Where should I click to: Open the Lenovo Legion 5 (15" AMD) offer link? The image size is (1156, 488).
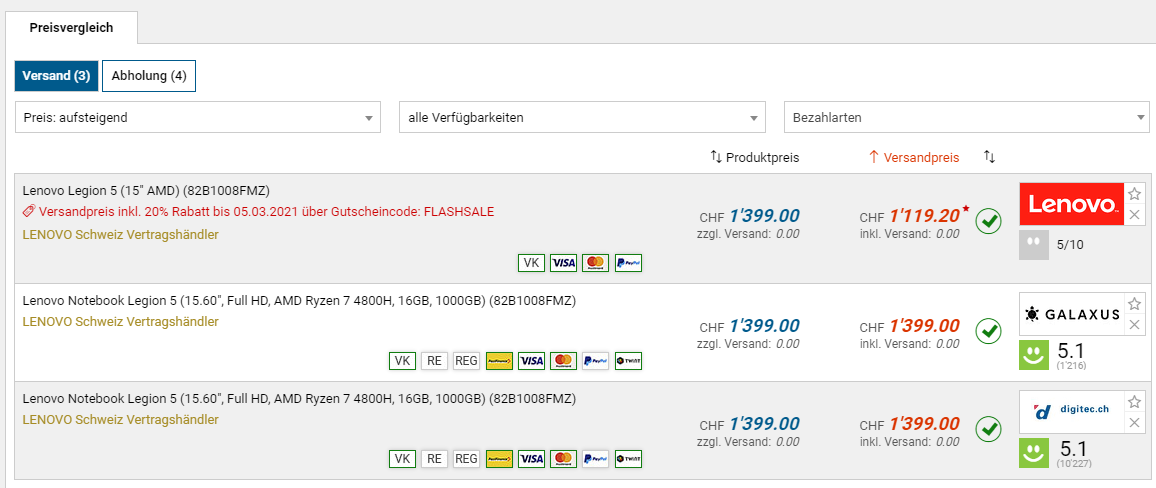click(x=146, y=190)
